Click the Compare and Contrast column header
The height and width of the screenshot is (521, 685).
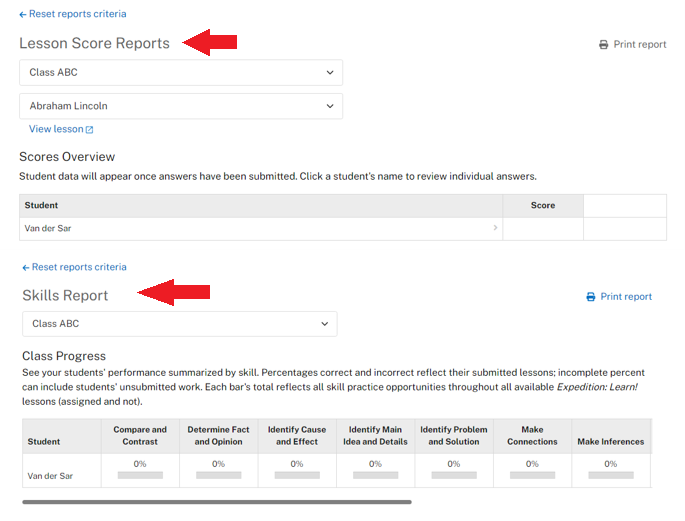point(140,435)
